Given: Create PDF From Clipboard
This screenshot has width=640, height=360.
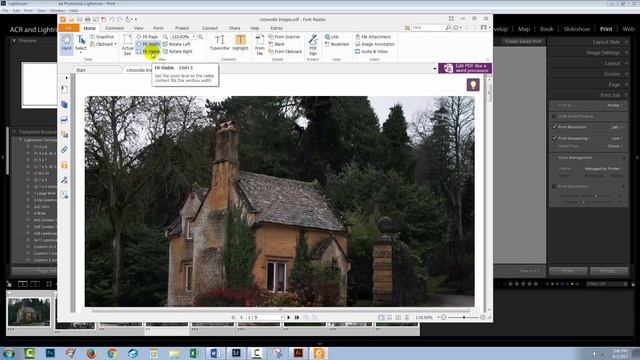Looking at the screenshot, I should coord(285,51).
